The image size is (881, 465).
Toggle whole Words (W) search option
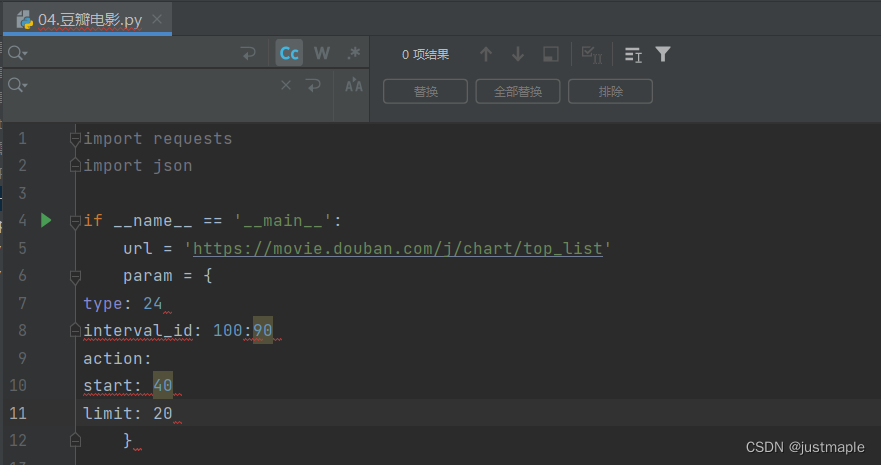(321, 53)
